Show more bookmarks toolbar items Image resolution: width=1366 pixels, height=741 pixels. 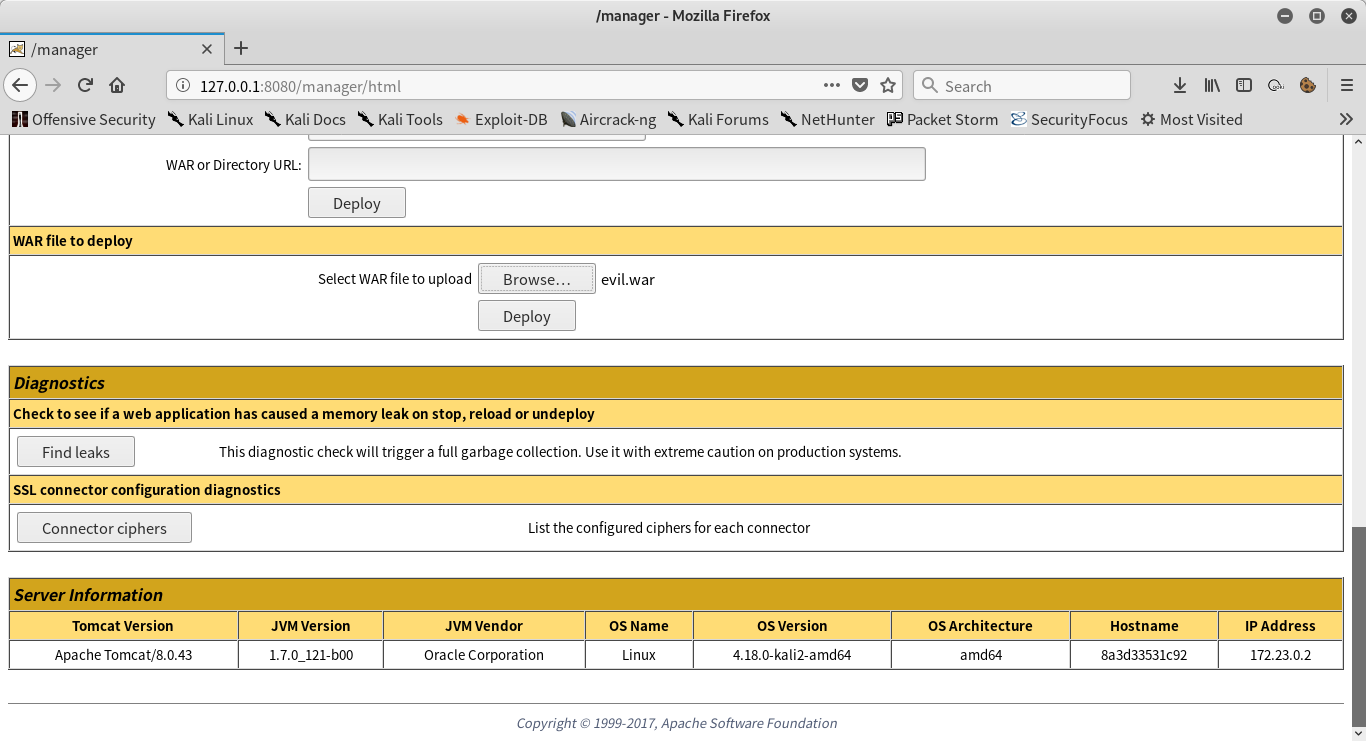(1346, 119)
